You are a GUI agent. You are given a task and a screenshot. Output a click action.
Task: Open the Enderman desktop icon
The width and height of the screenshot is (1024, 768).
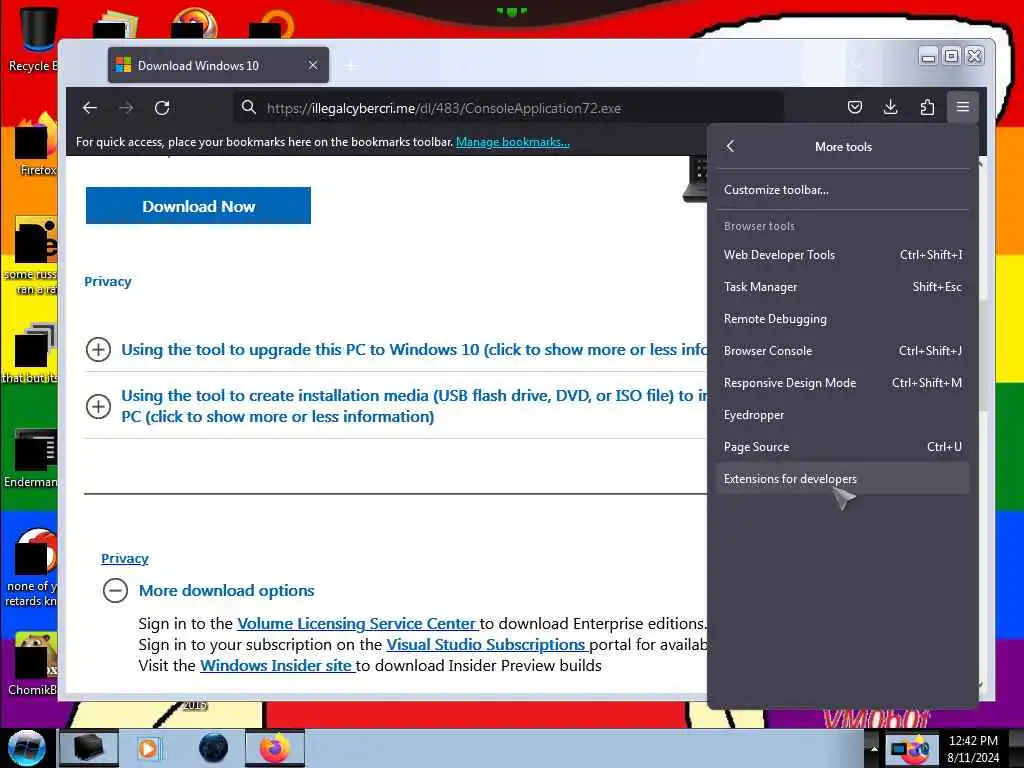click(31, 457)
